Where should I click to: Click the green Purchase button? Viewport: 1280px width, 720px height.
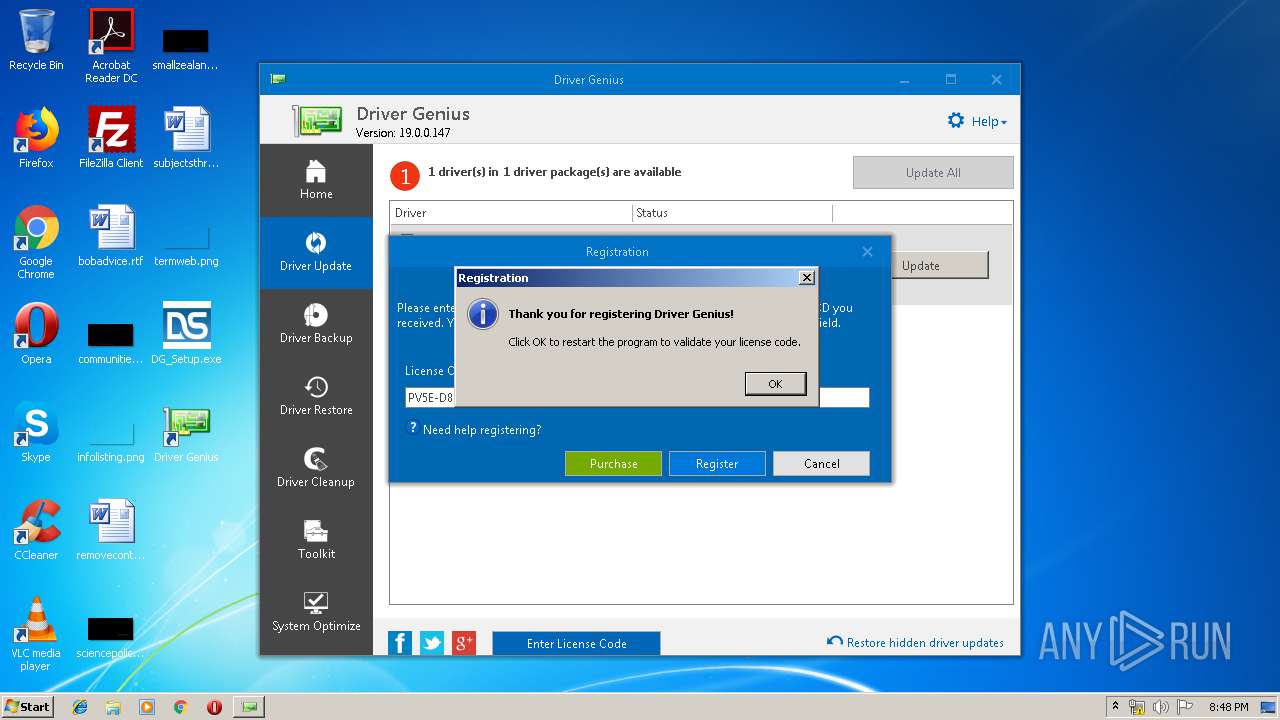[x=613, y=464]
